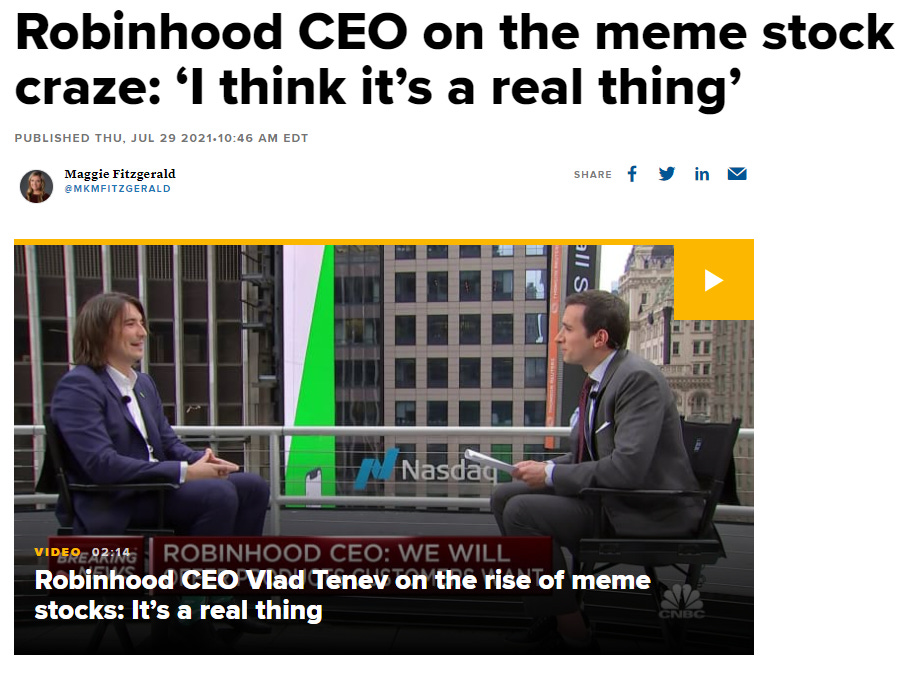Select the article headline about meme stock craze
This screenshot has height=673, width=916.
point(454,59)
